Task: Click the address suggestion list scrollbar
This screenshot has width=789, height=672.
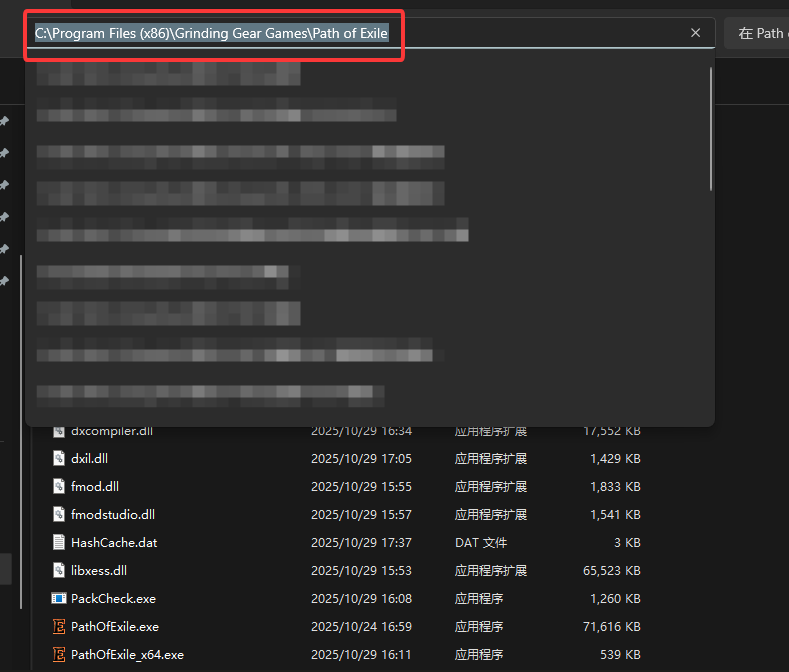Action: point(711,128)
